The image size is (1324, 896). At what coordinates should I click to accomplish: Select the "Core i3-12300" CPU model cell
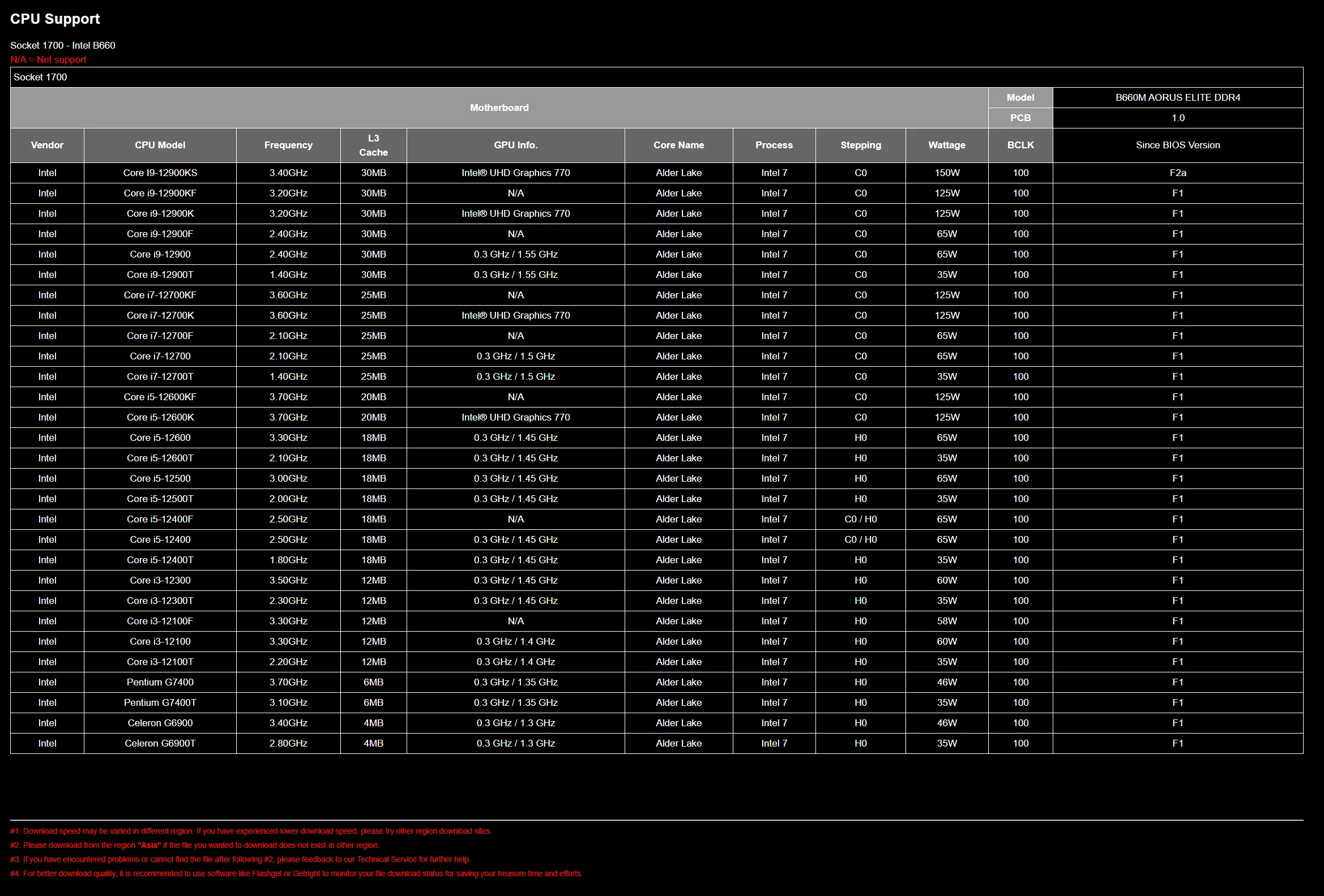point(160,580)
